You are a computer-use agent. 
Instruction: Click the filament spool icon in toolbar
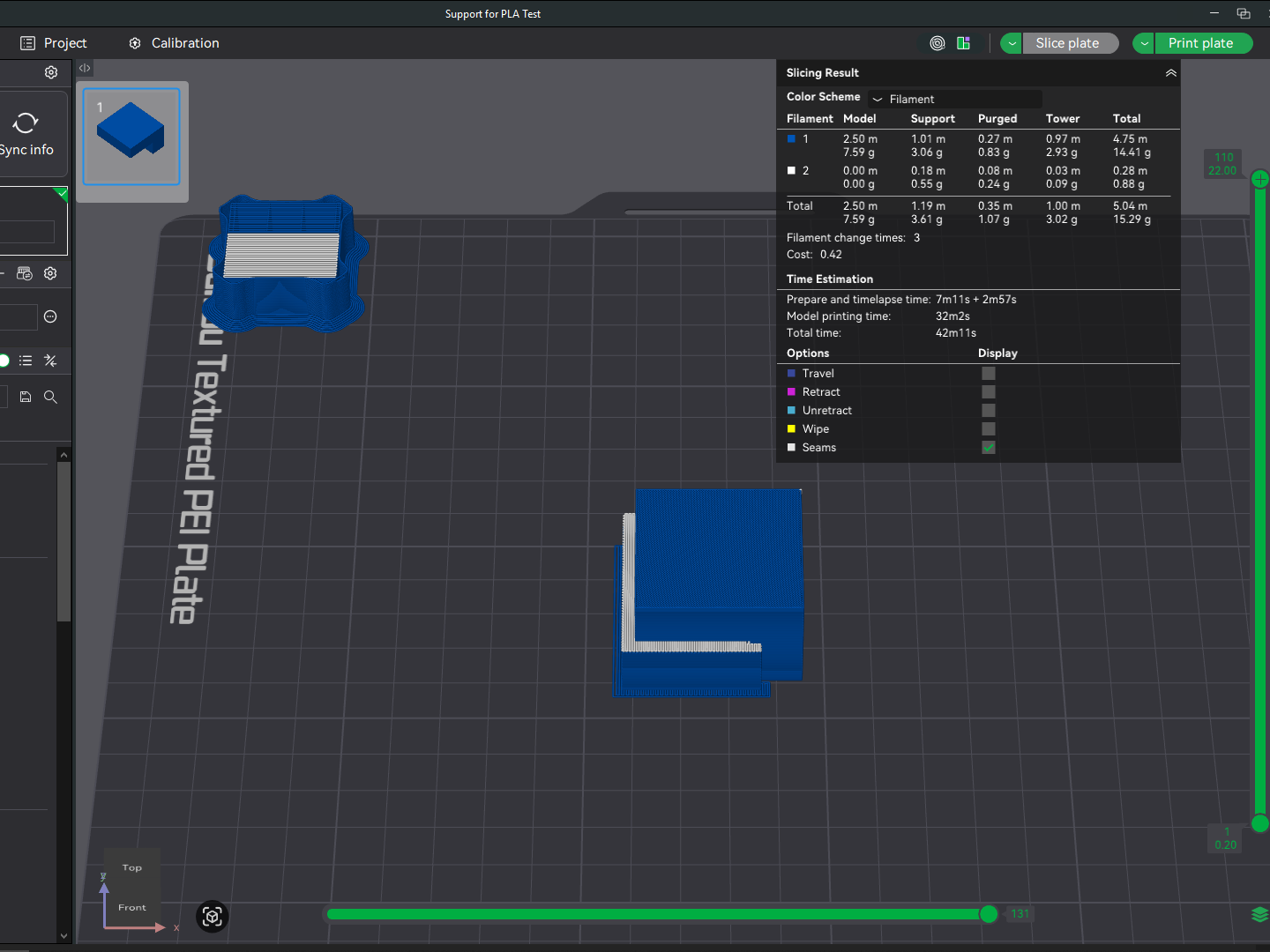coord(938,43)
